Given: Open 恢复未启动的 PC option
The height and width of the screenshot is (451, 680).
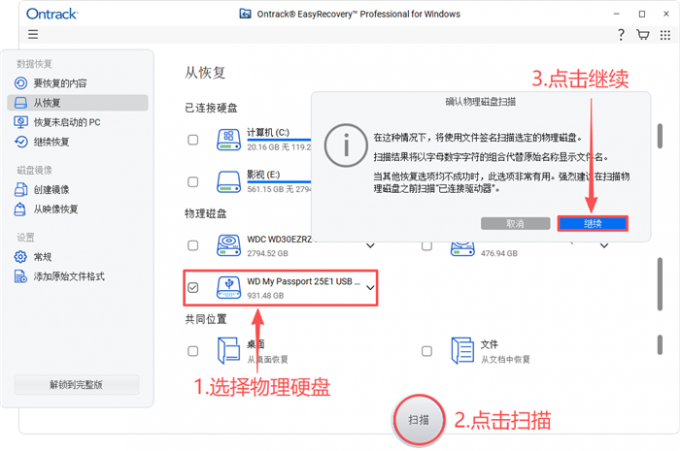Looking at the screenshot, I should point(78,122).
